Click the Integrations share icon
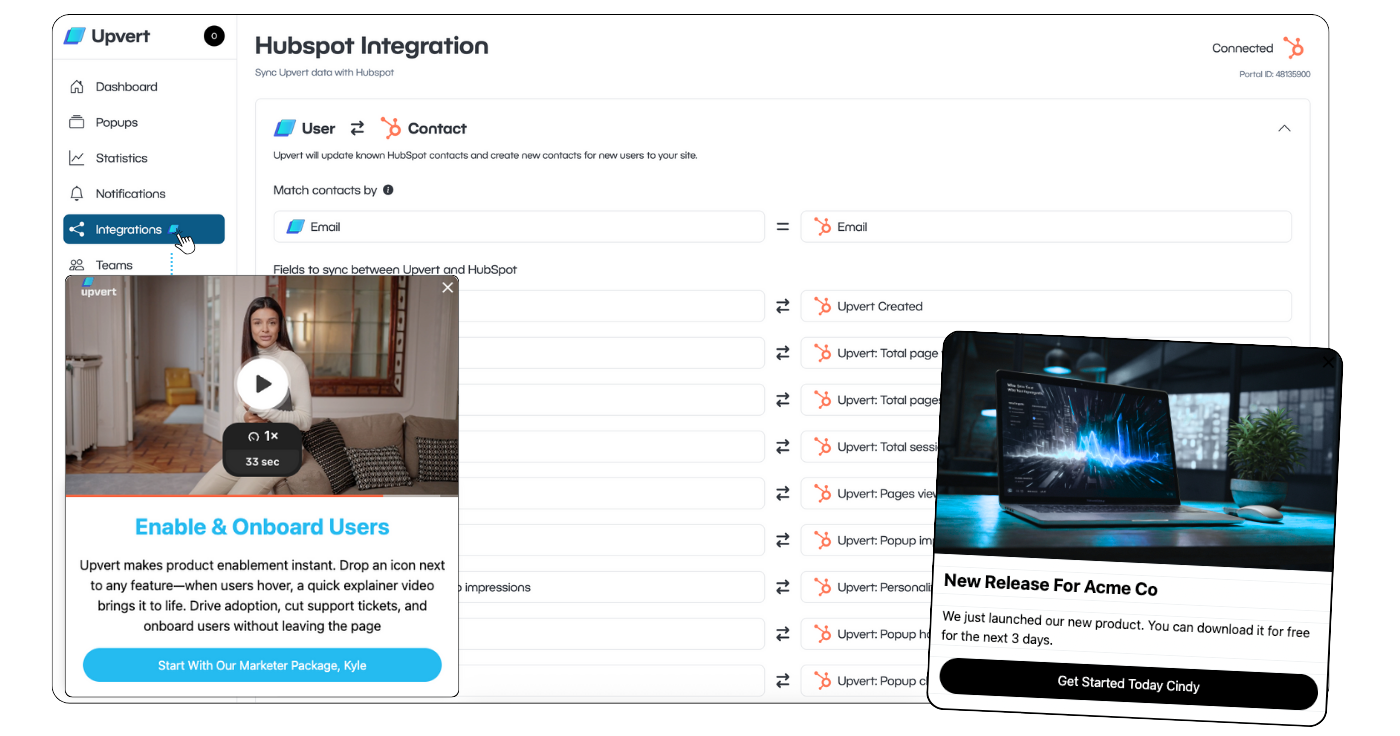The height and width of the screenshot is (736, 1400). [x=77, y=229]
